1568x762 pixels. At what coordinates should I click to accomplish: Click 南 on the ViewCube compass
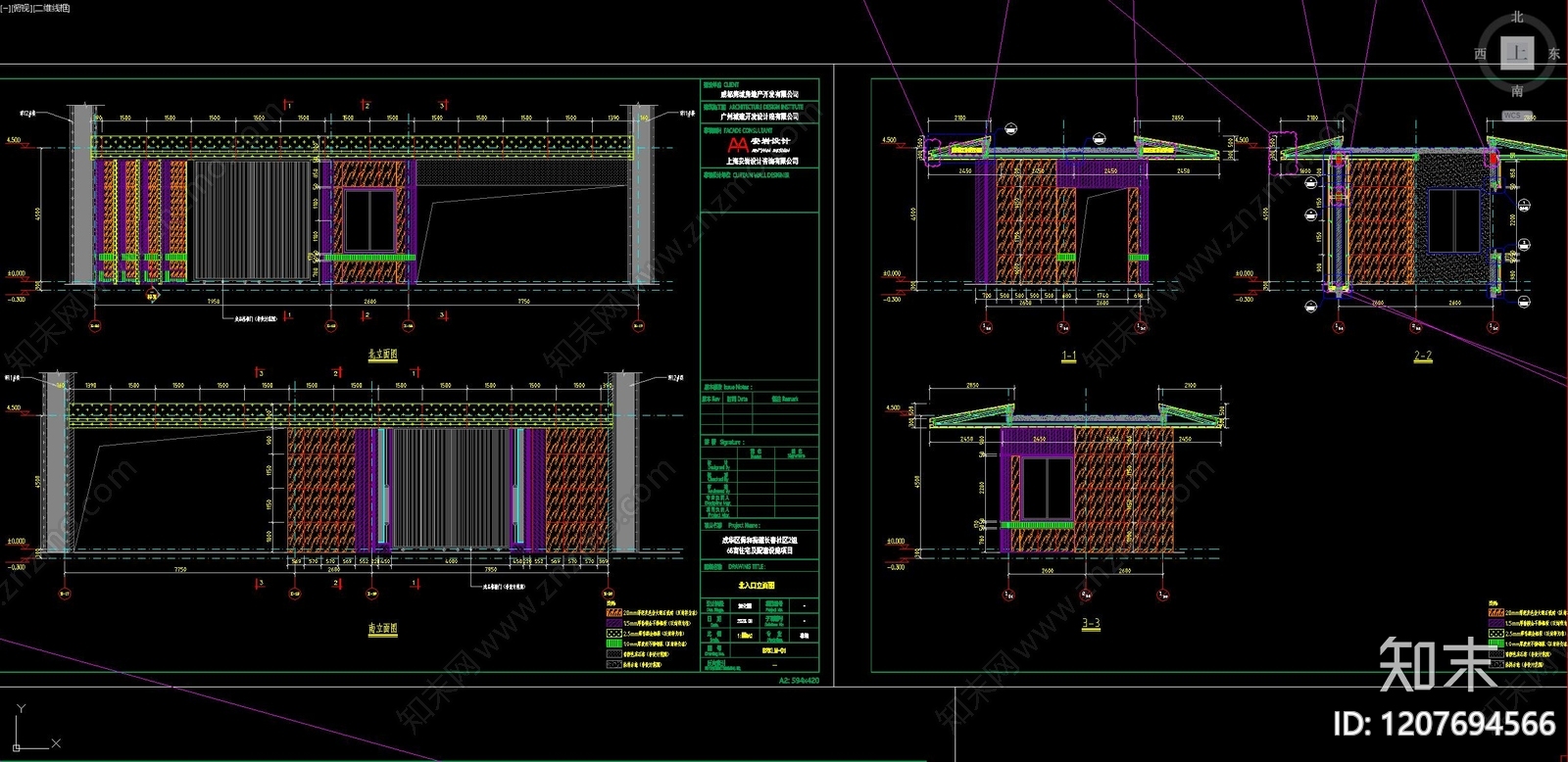1517,91
